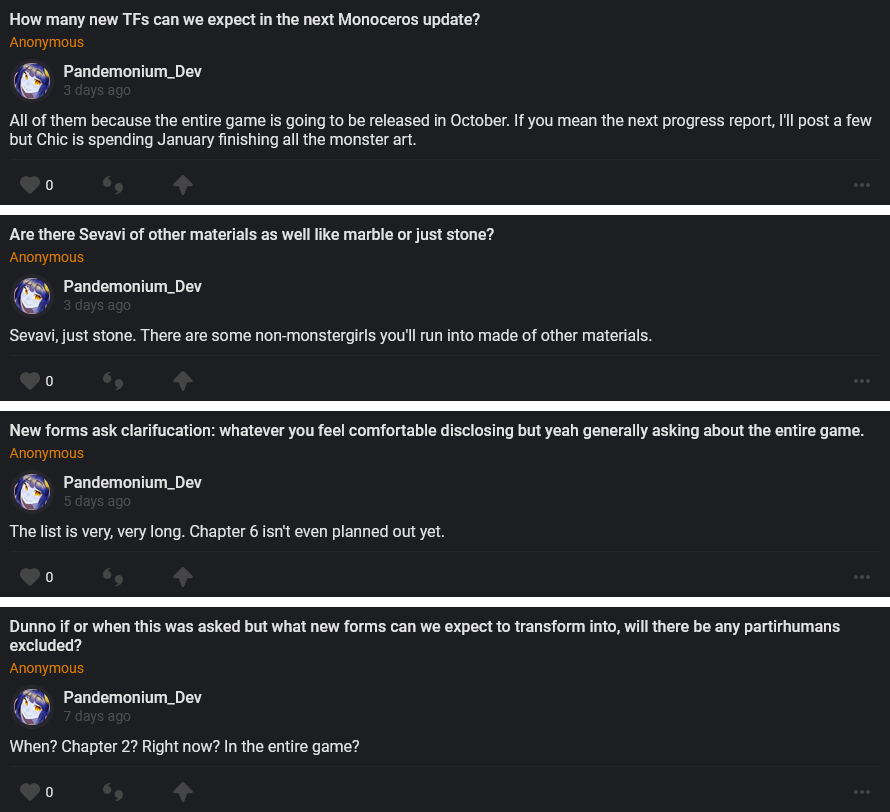Open more options on the 'When? Chapter 2?' answer

(x=862, y=792)
